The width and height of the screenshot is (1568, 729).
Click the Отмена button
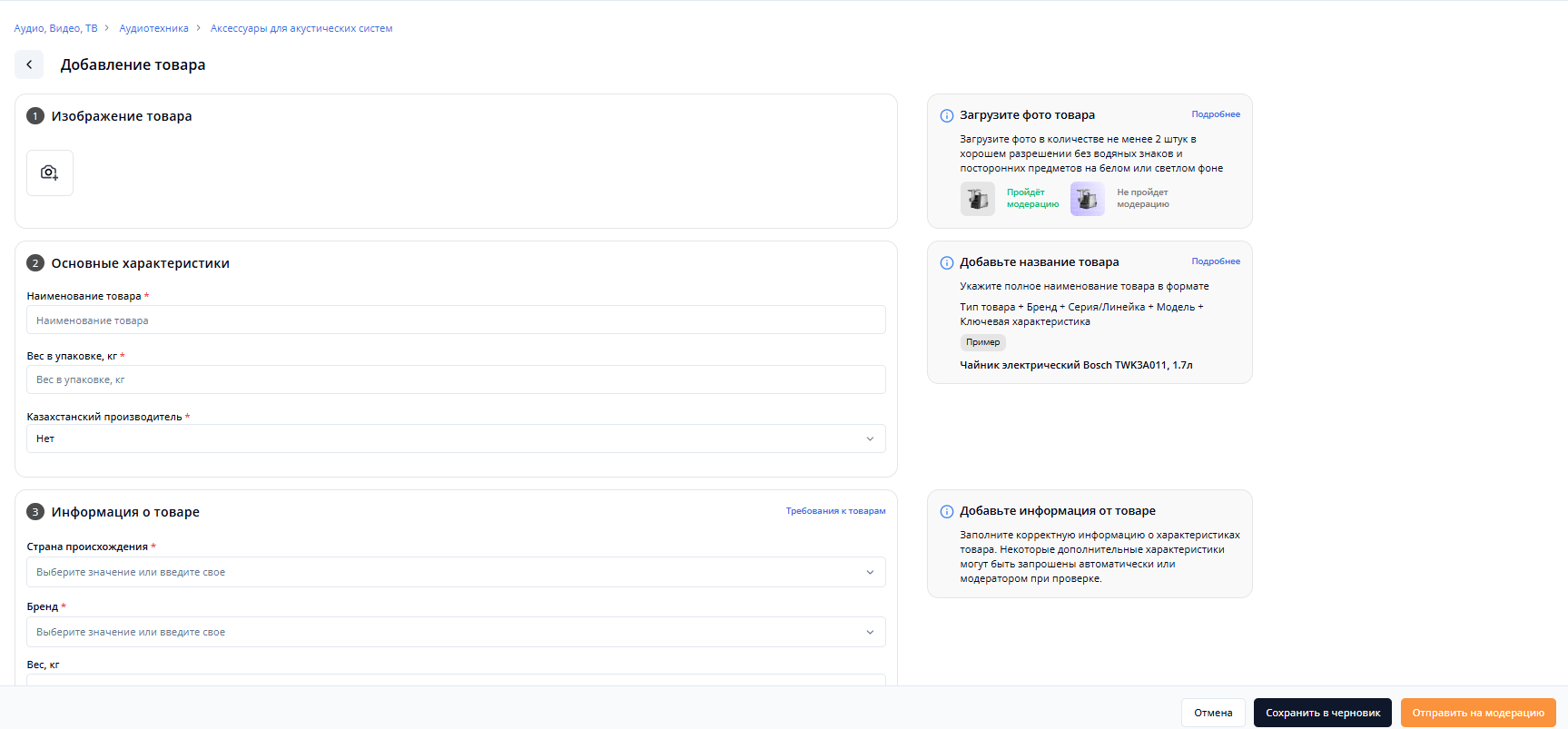(1213, 713)
